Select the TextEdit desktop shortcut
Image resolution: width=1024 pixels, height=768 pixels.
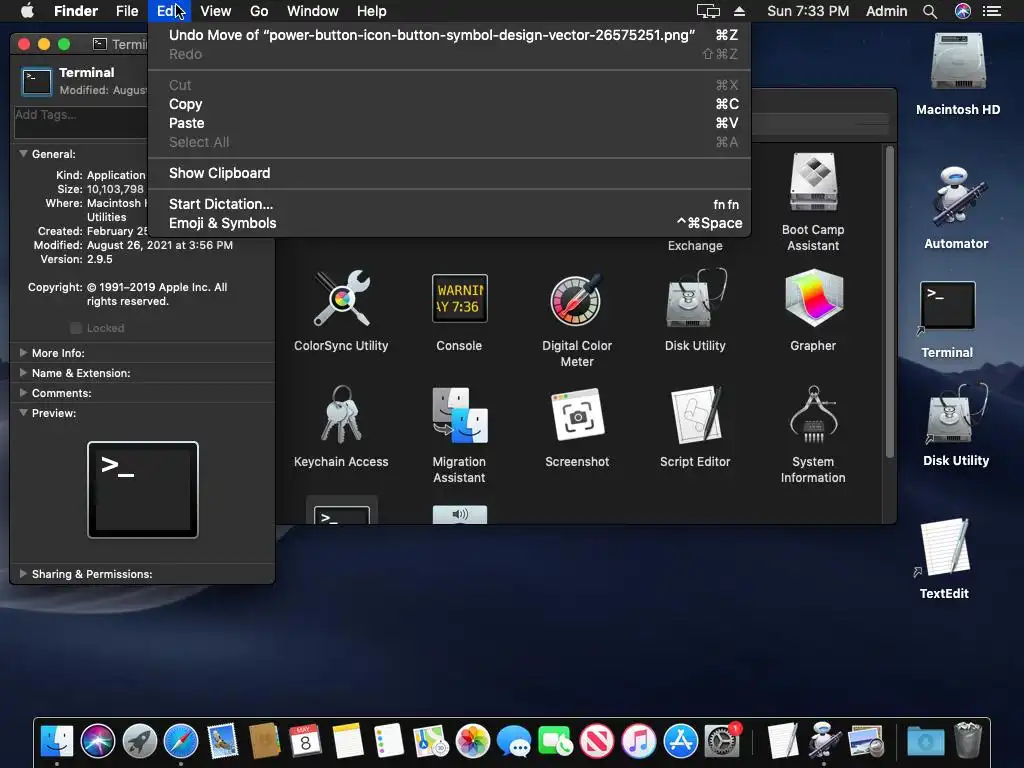coord(944,547)
